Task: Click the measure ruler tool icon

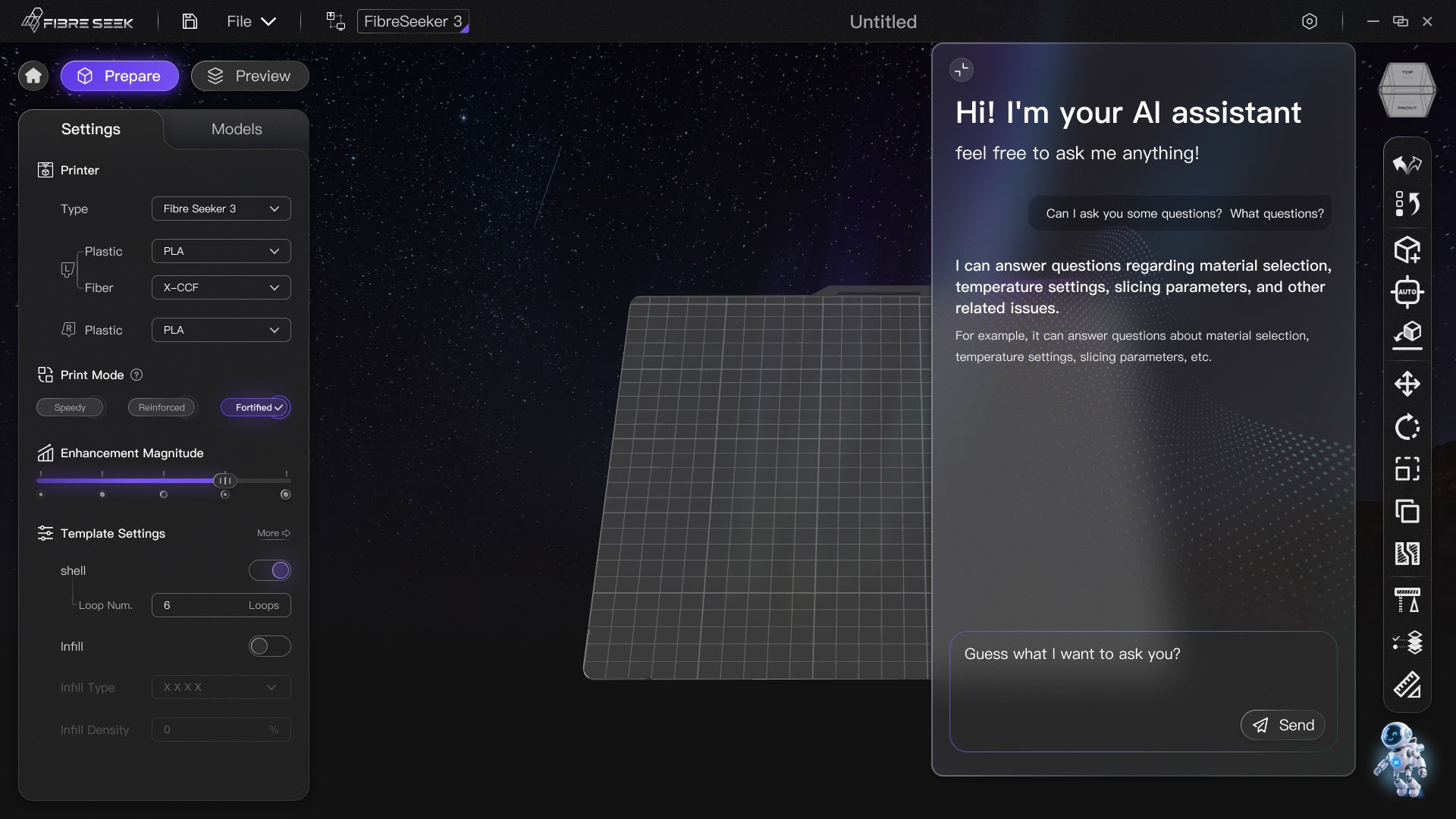Action: 1407,686
